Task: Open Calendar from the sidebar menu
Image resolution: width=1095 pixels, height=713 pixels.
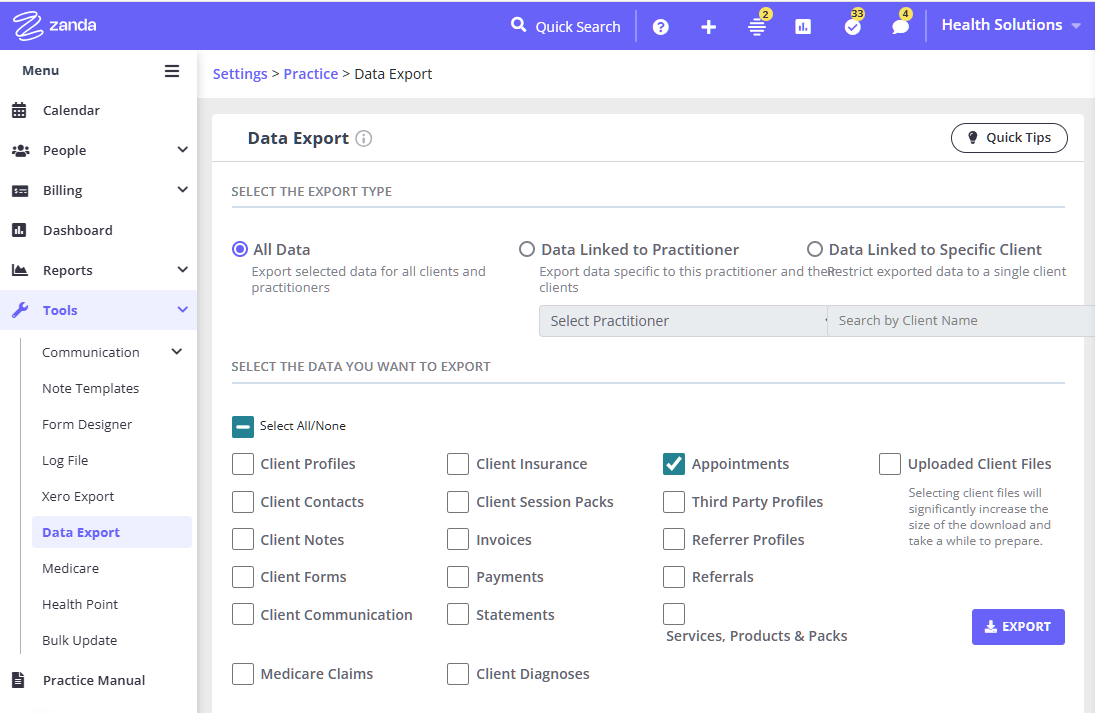Action: 71,110
